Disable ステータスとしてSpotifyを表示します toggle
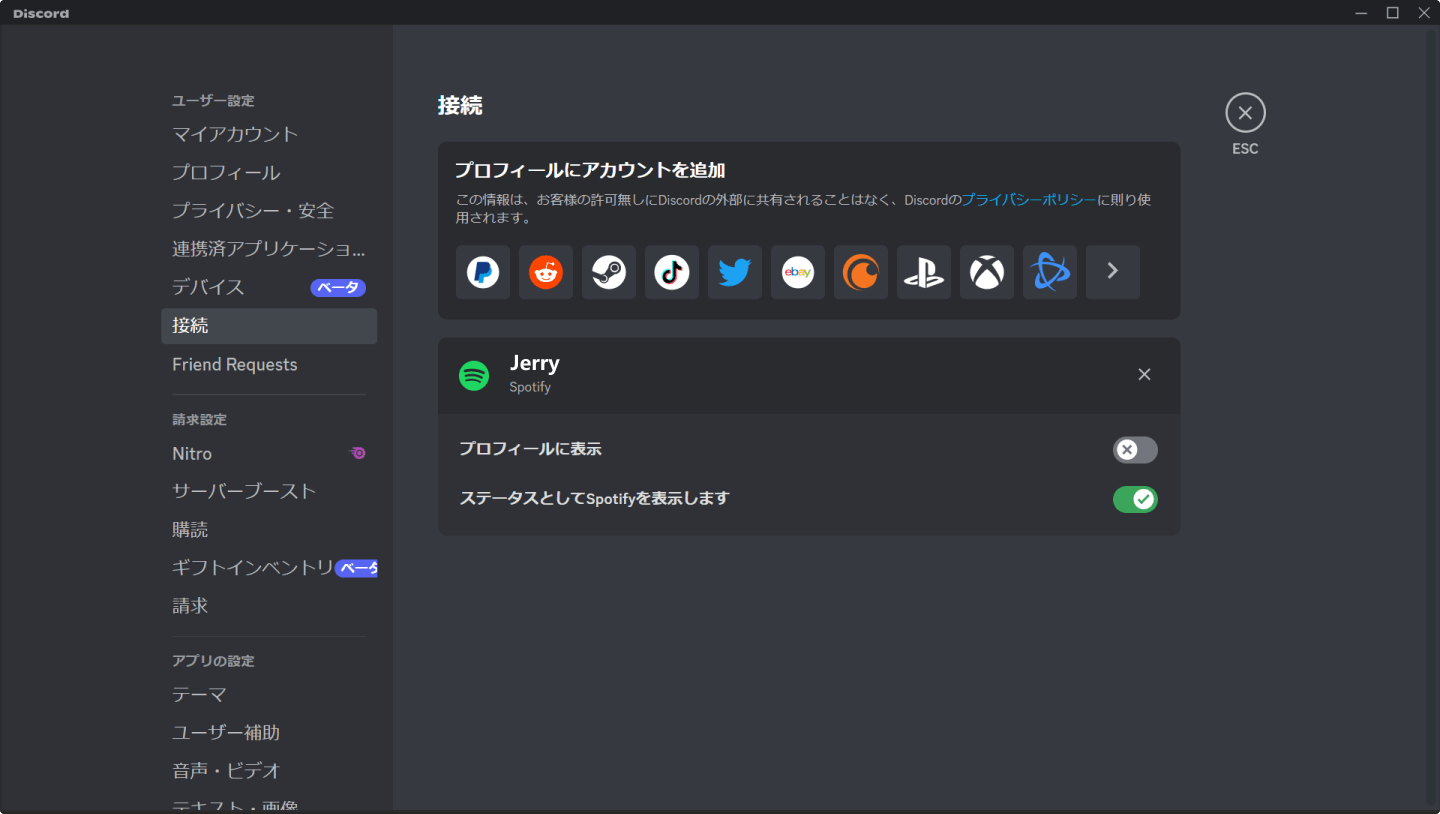This screenshot has width=1440, height=814. pyautogui.click(x=1135, y=499)
